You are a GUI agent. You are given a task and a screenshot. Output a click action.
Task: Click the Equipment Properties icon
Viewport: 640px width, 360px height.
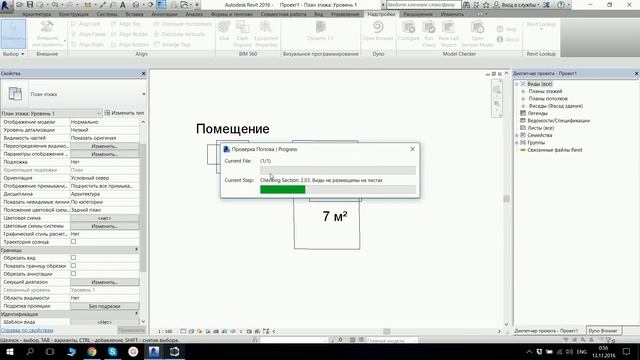coord(266,27)
